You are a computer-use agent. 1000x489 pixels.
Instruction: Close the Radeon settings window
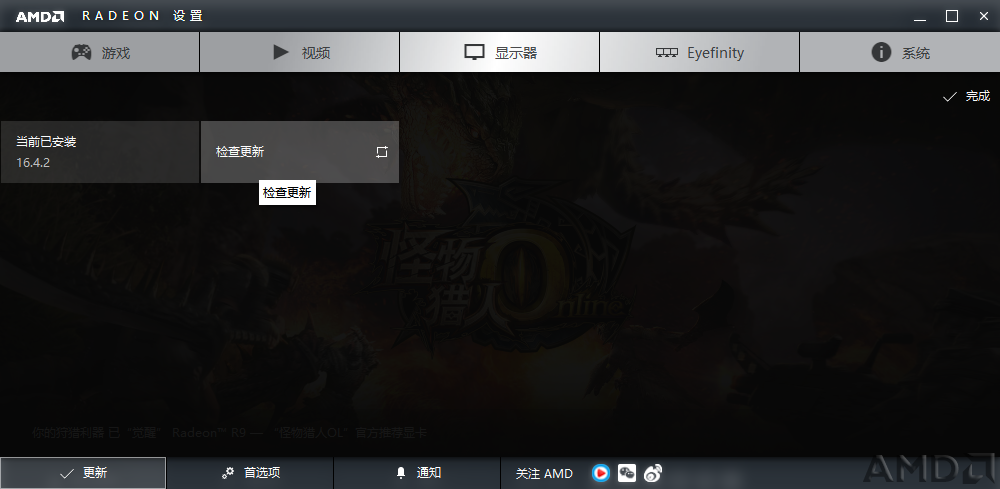tap(984, 16)
